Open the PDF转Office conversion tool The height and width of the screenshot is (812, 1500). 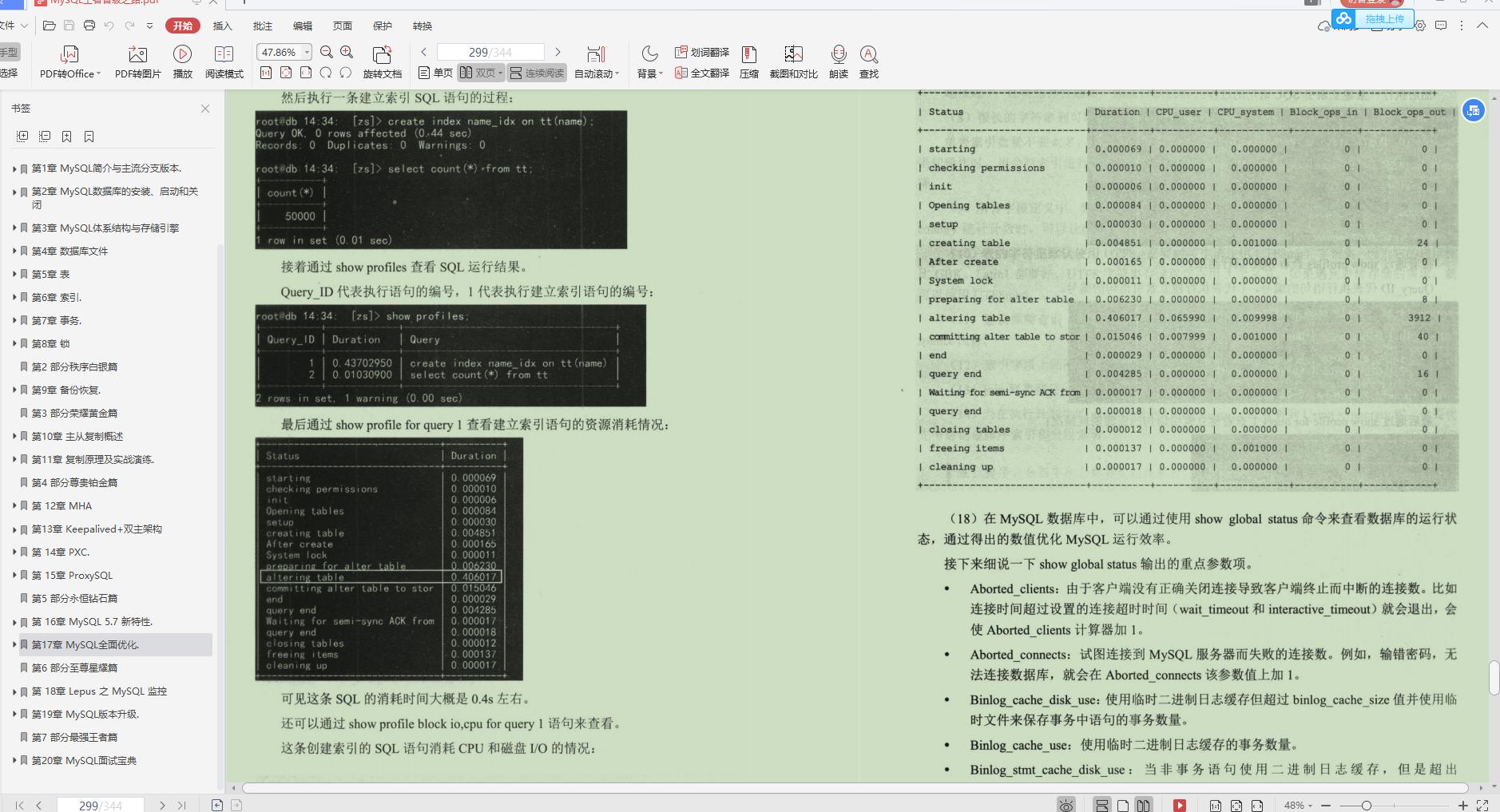click(x=67, y=62)
